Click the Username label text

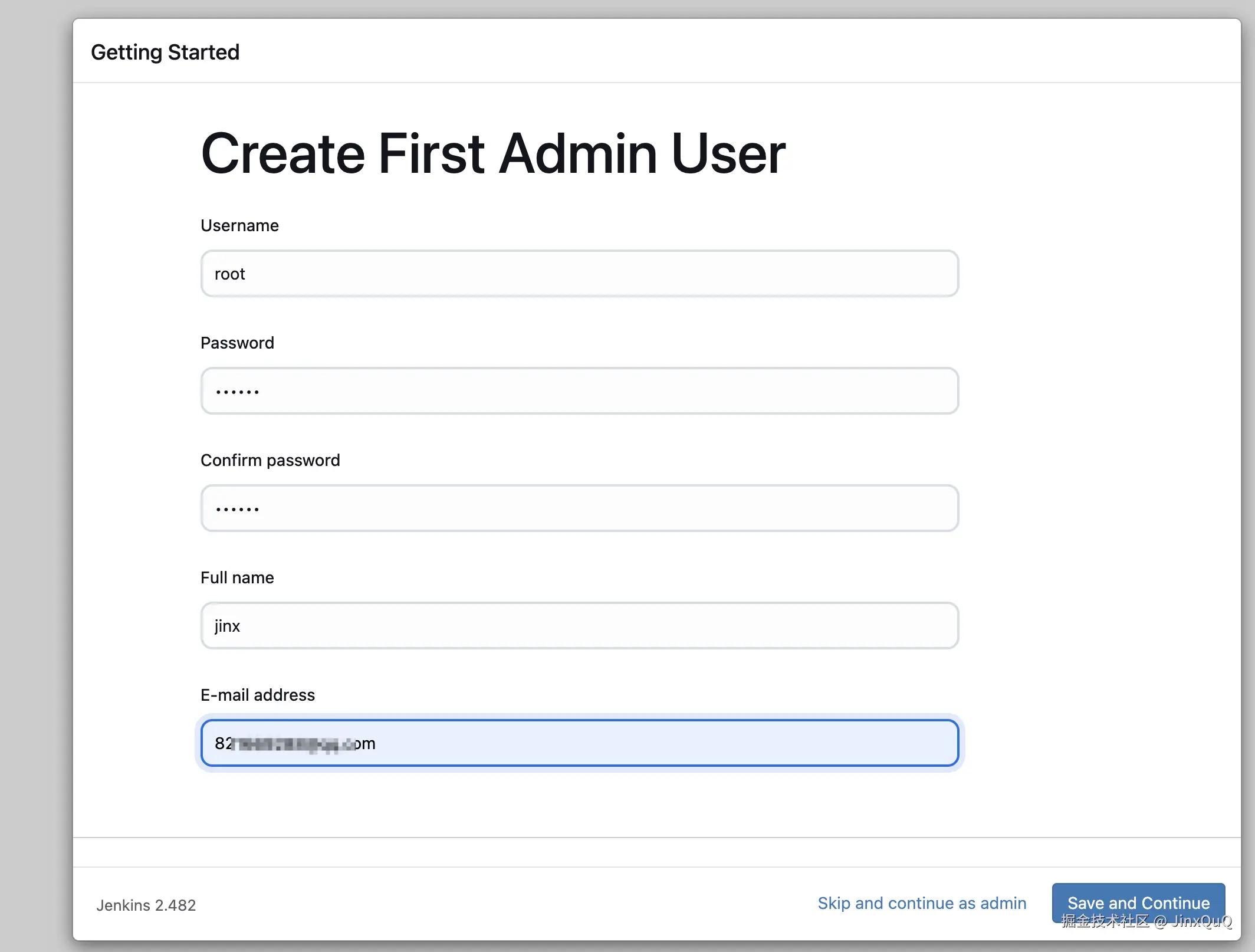pos(239,225)
